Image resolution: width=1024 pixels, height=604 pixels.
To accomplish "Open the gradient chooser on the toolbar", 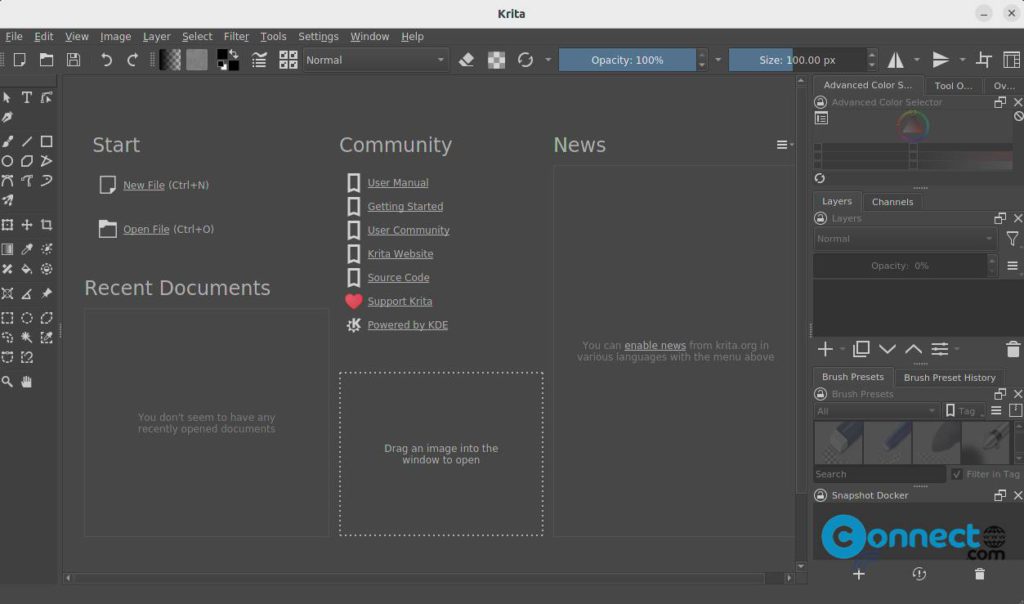I will tap(168, 59).
